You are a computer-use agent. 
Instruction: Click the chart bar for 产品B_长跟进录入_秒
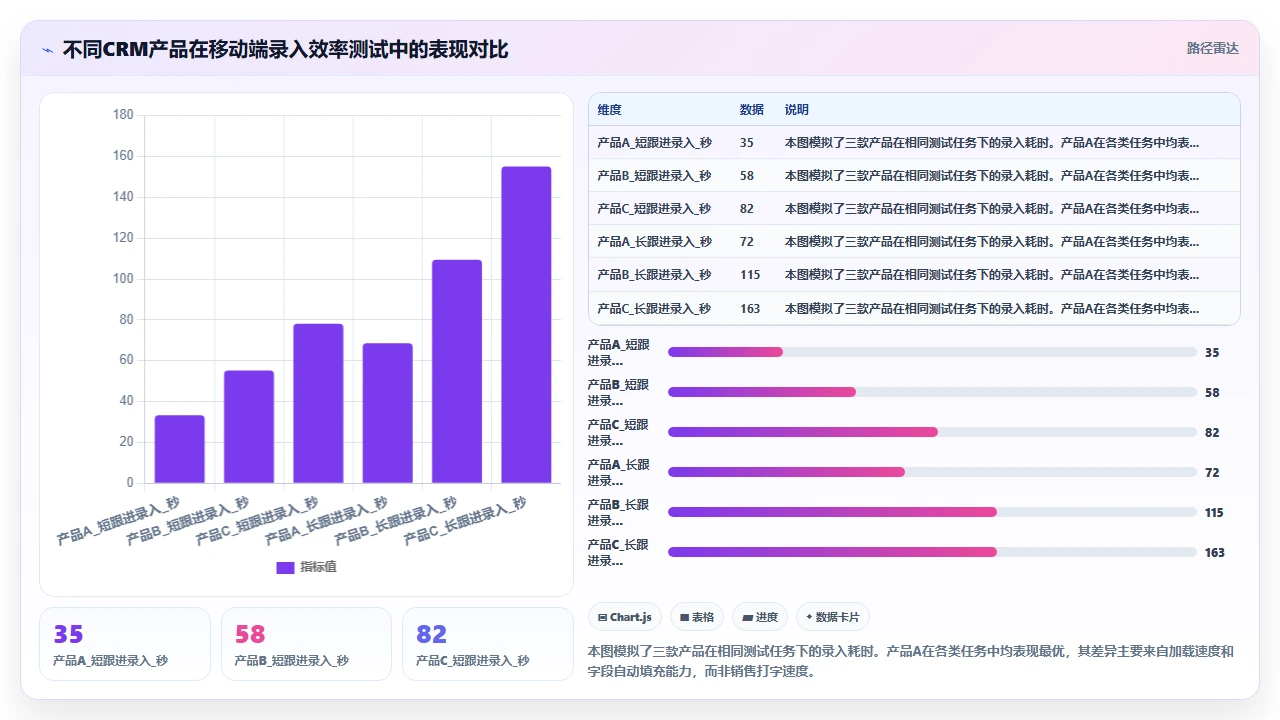point(457,371)
